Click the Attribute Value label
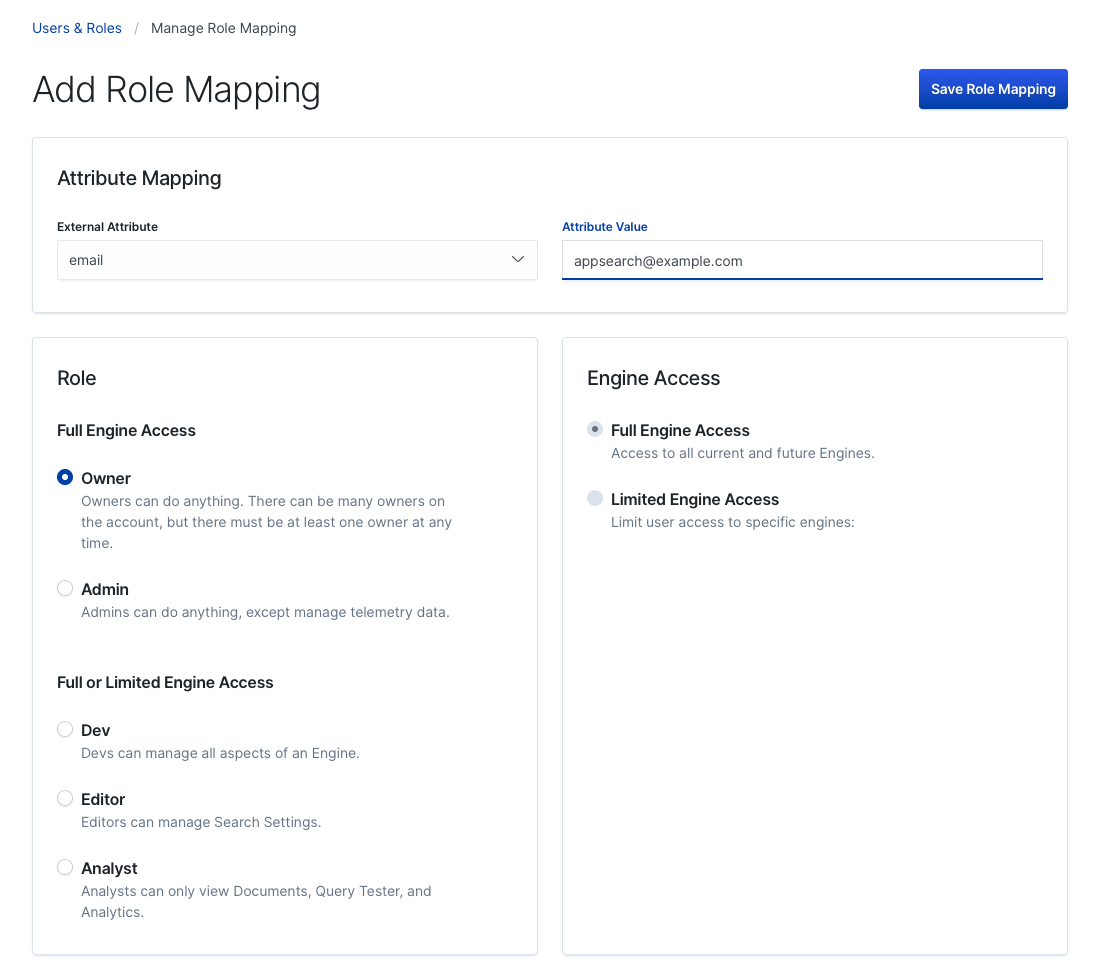 [x=604, y=226]
